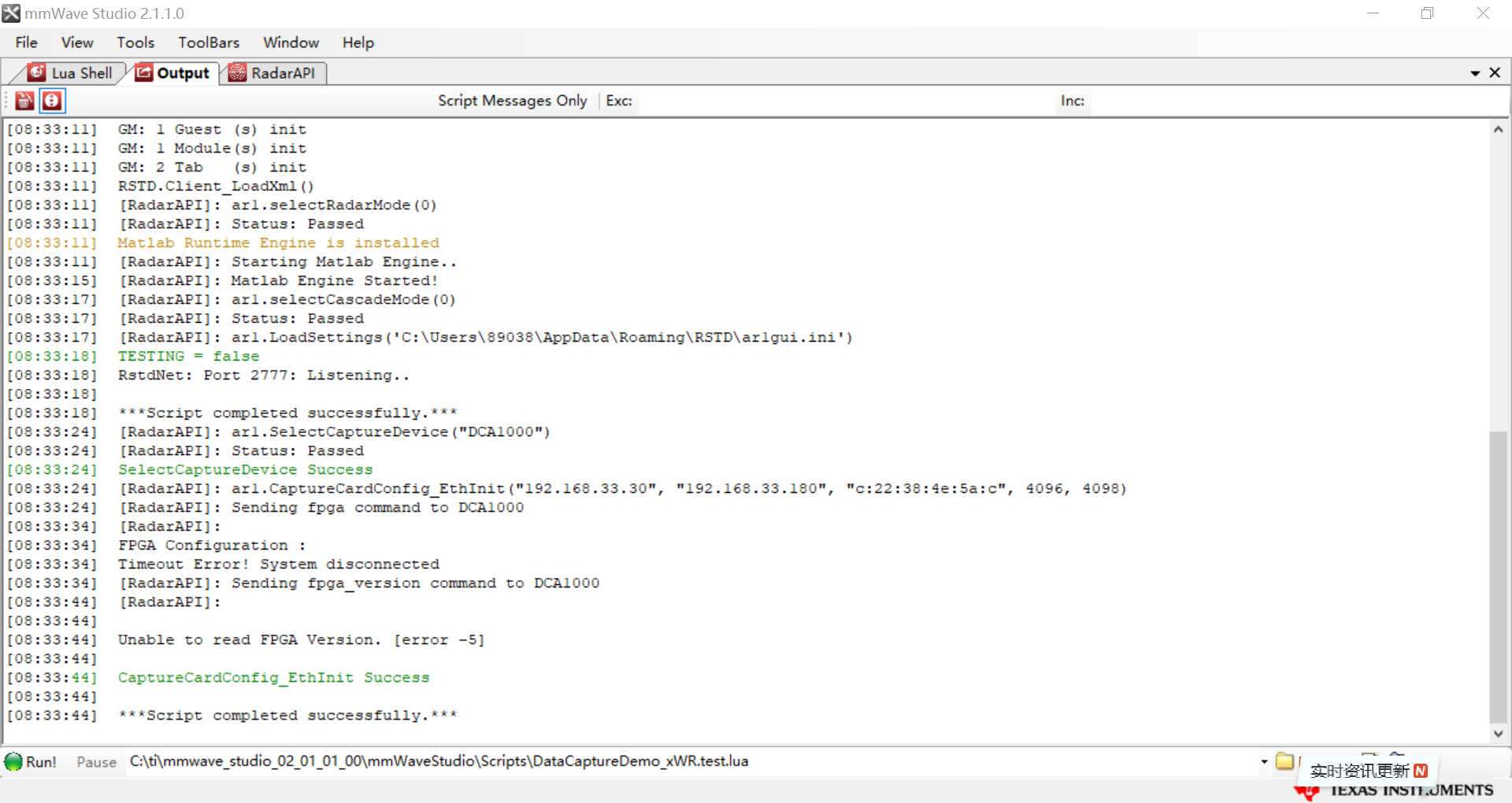Open the Help menu
This screenshot has height=803, width=1512.
point(358,43)
